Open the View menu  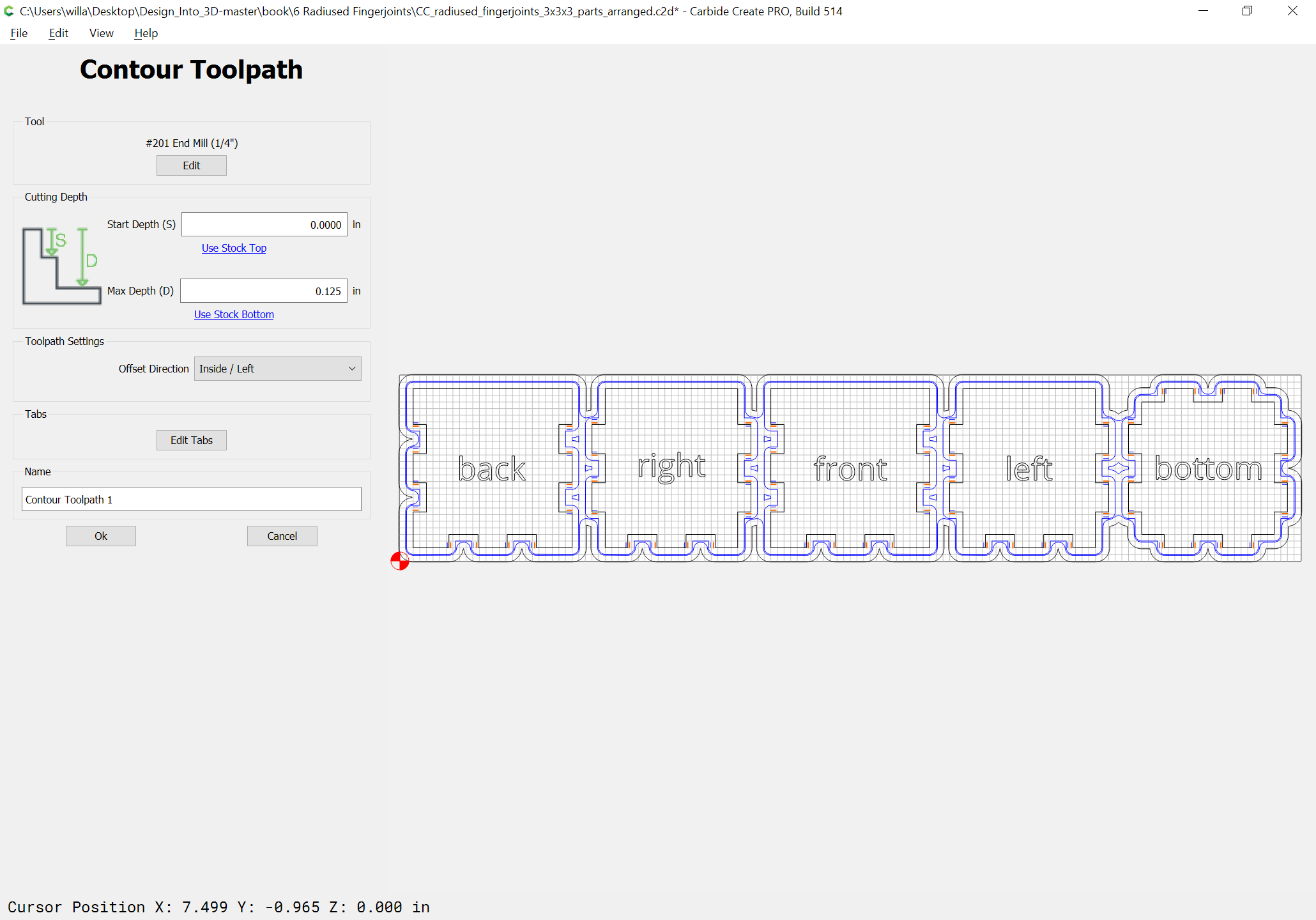point(101,33)
